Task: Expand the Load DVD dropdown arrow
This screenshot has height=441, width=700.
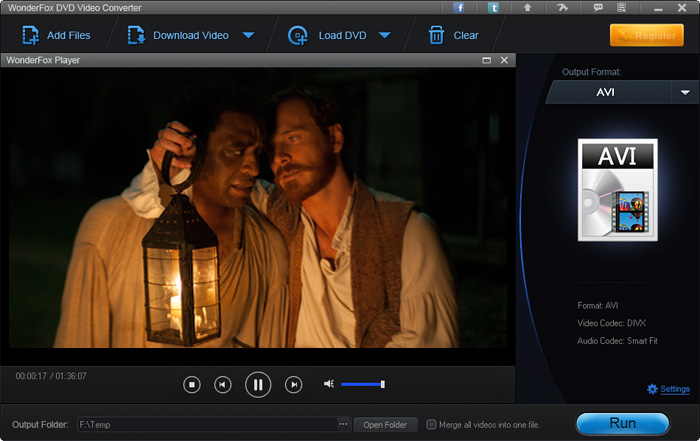Action: point(385,35)
